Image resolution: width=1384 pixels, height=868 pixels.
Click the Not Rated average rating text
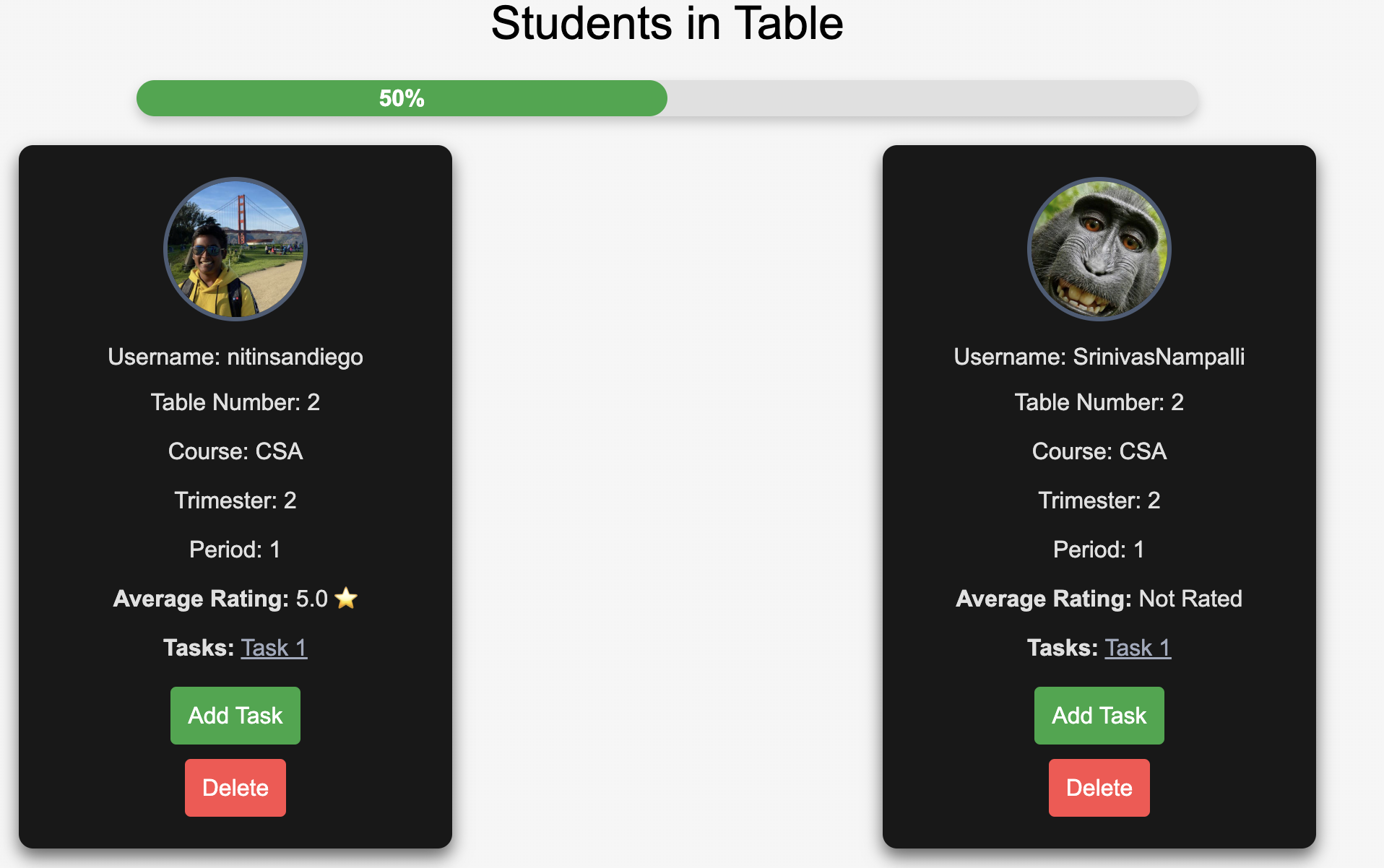(1190, 599)
